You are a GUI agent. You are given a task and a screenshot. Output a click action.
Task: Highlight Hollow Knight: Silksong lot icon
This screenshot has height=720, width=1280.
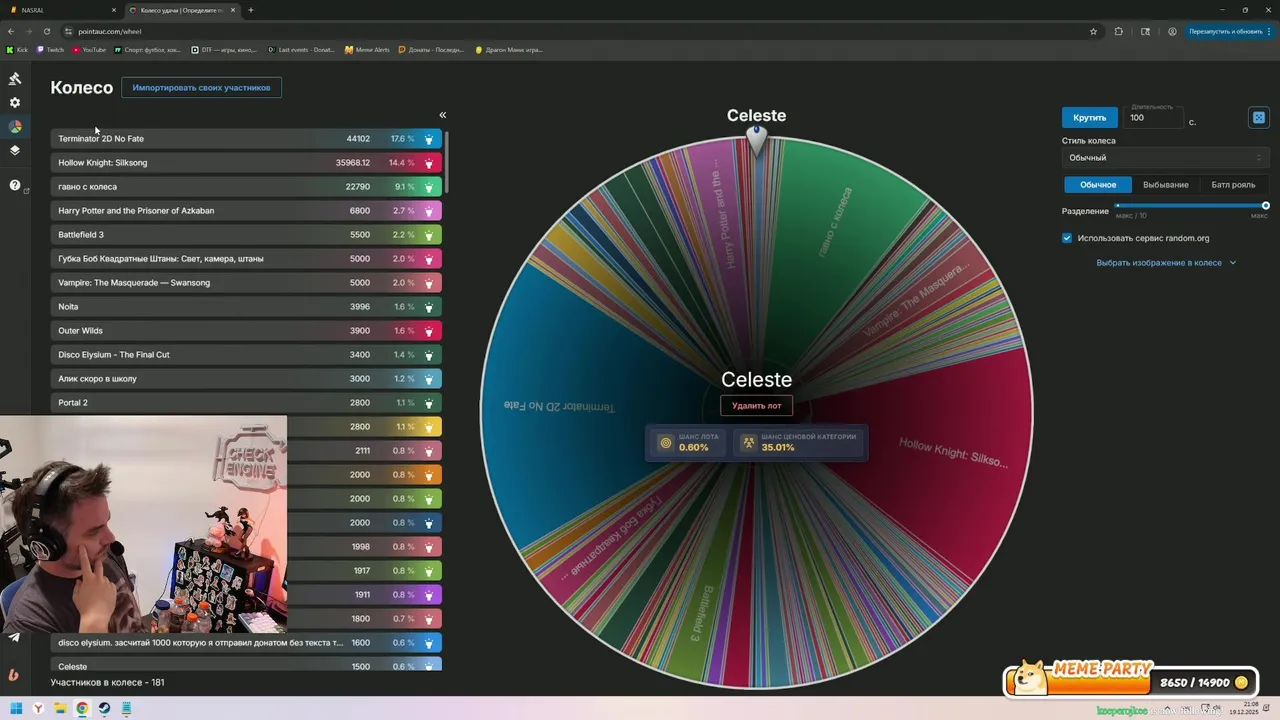click(429, 163)
